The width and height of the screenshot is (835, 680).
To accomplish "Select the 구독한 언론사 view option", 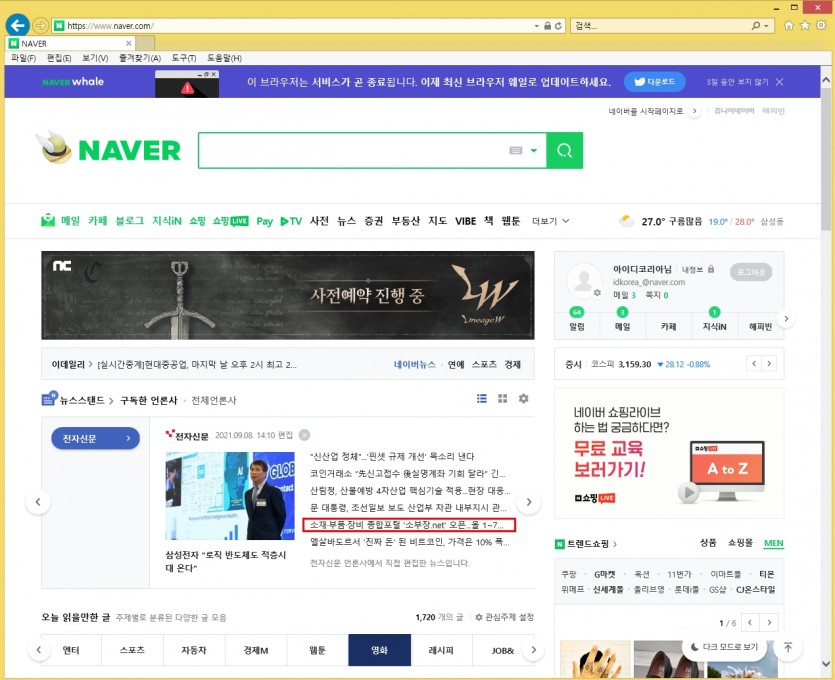I will 148,400.
